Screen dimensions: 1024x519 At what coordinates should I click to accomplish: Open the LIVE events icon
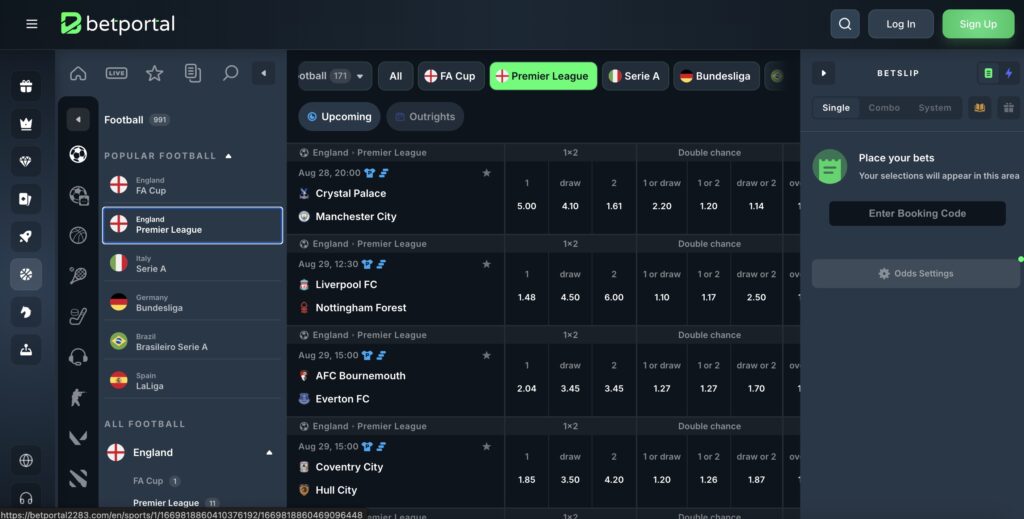116,73
